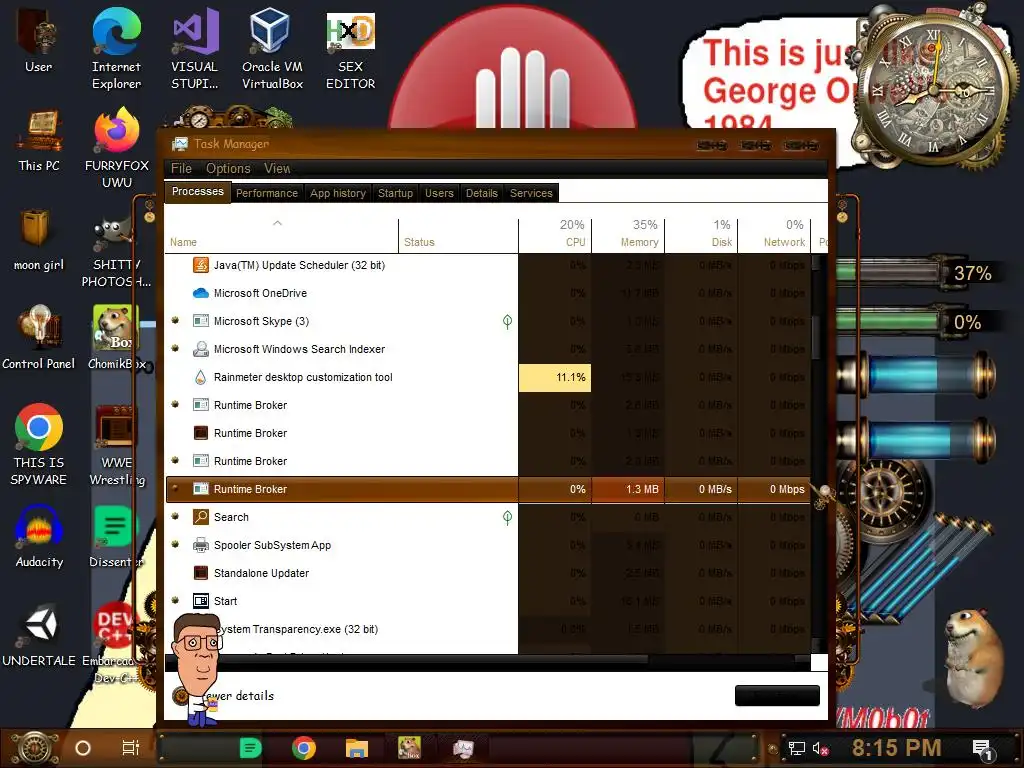Open File Explorer from the taskbar

pos(357,748)
